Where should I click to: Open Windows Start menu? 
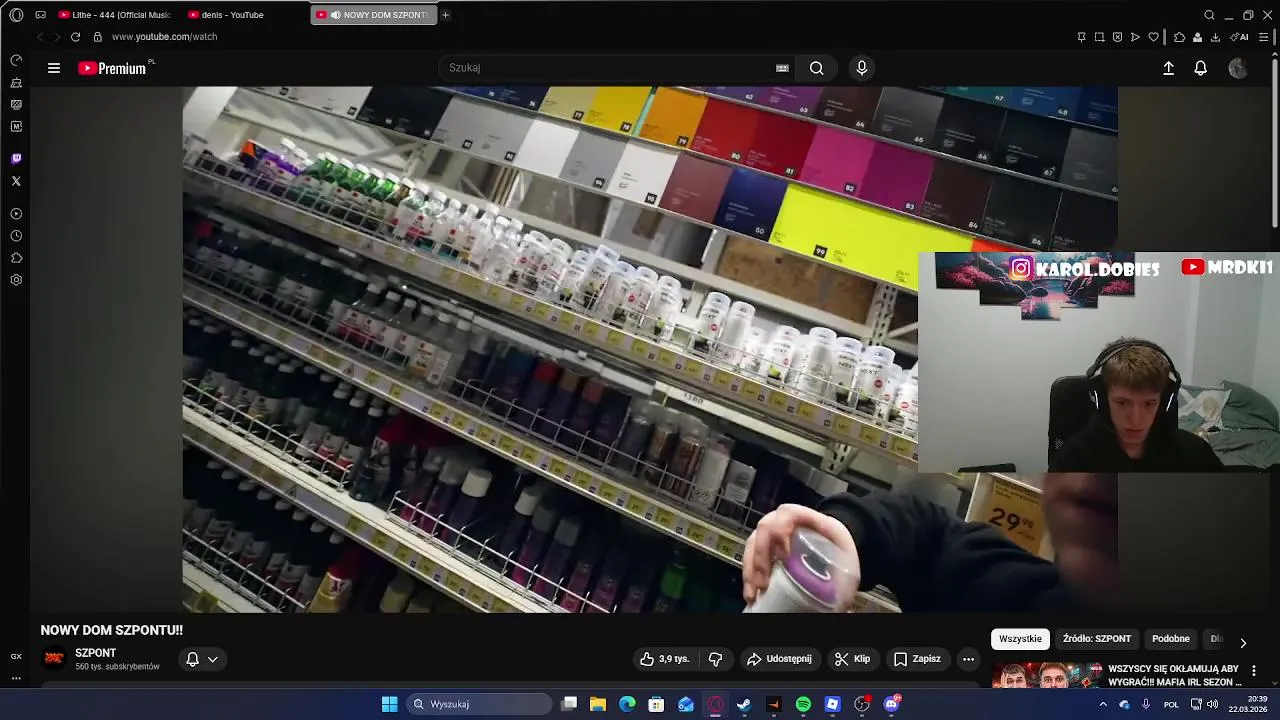tap(389, 704)
